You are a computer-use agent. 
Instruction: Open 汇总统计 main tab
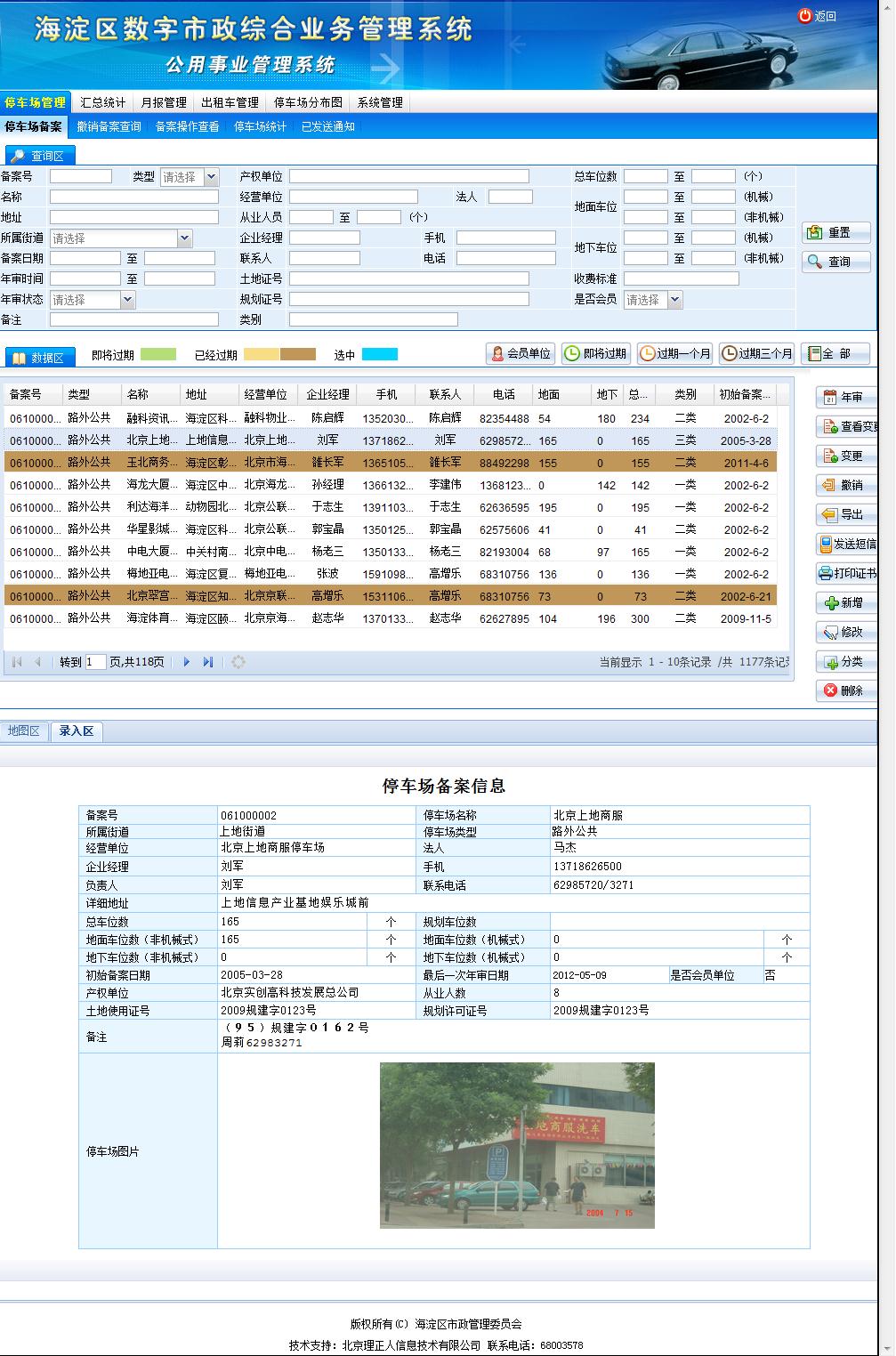pyautogui.click(x=102, y=102)
